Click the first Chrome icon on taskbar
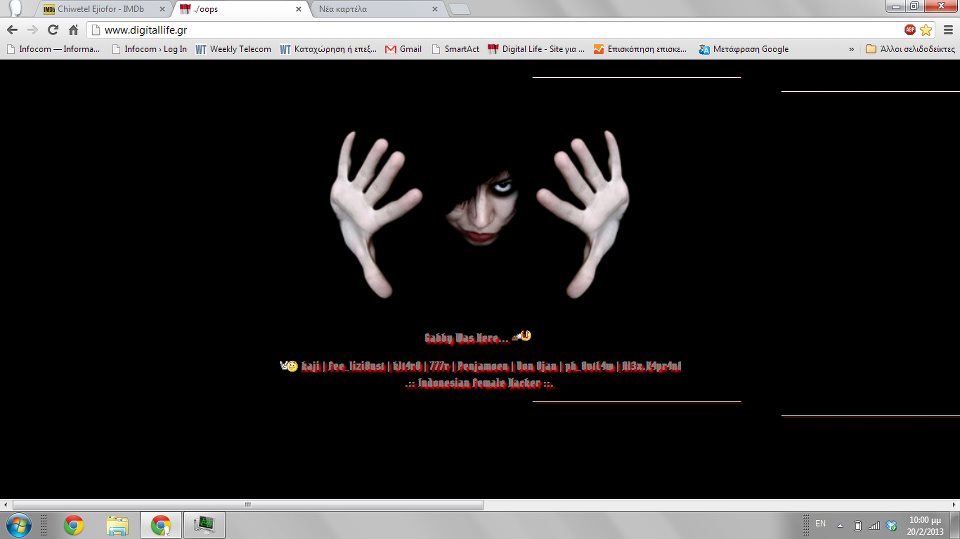This screenshot has width=960, height=539. (x=73, y=525)
